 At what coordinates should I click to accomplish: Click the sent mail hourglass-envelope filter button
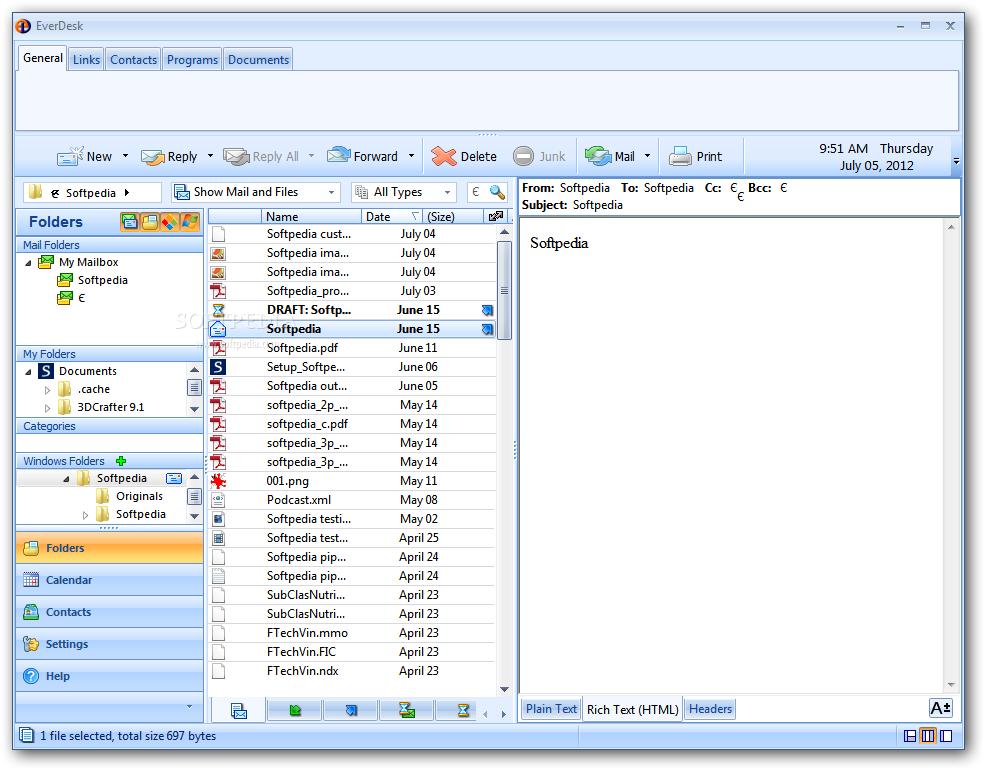(x=406, y=710)
